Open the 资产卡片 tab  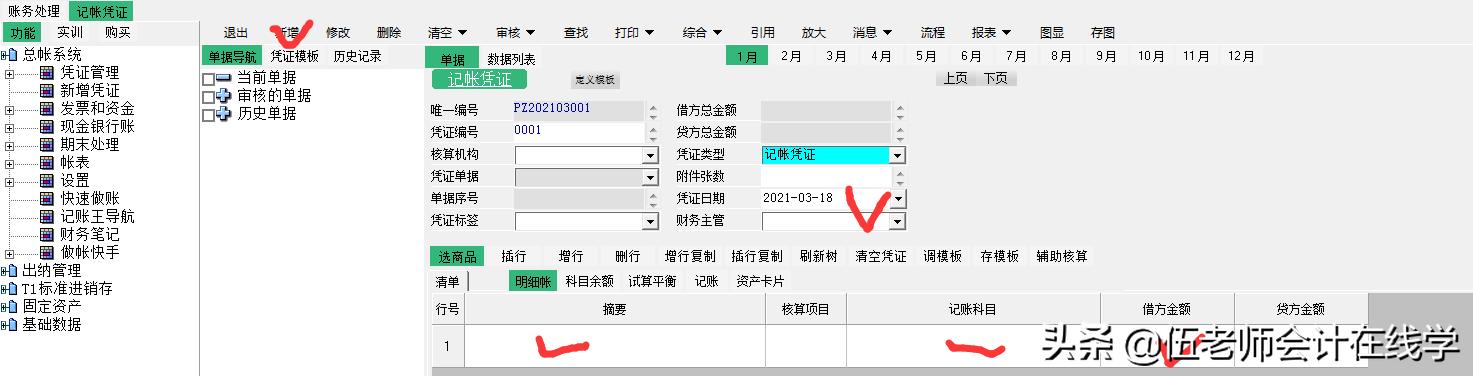(x=760, y=282)
